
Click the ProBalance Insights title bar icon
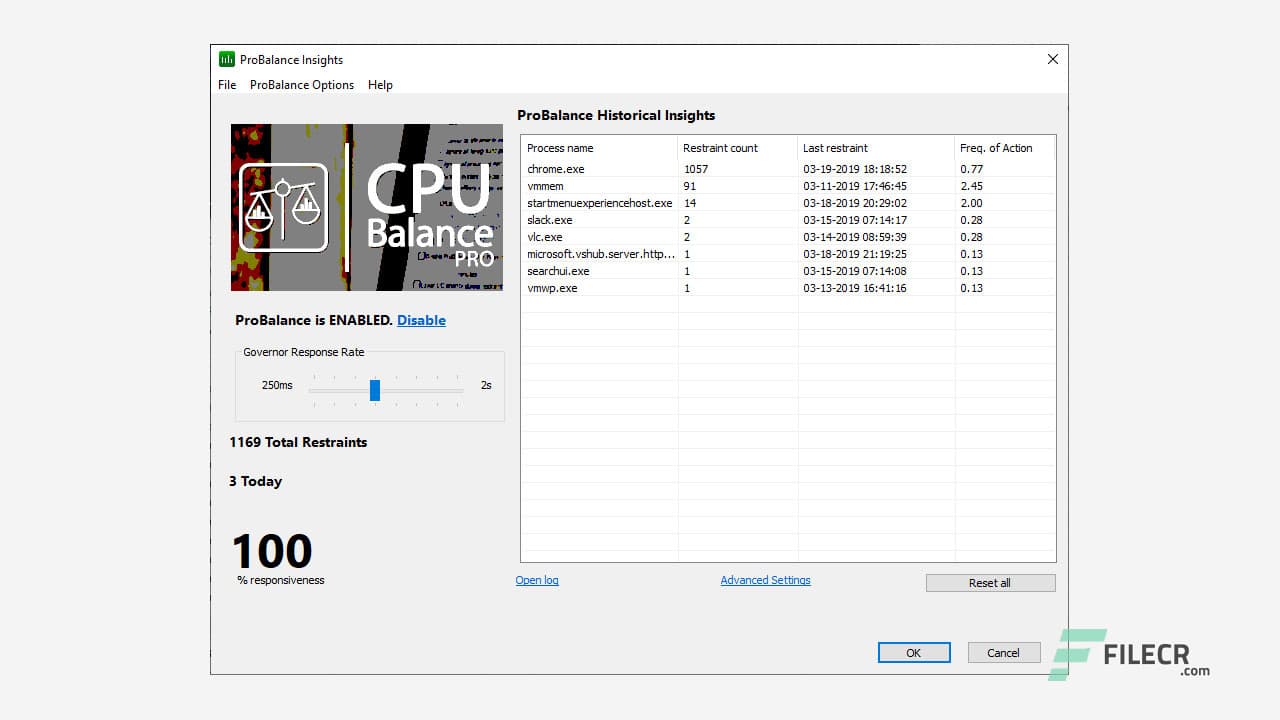point(226,59)
